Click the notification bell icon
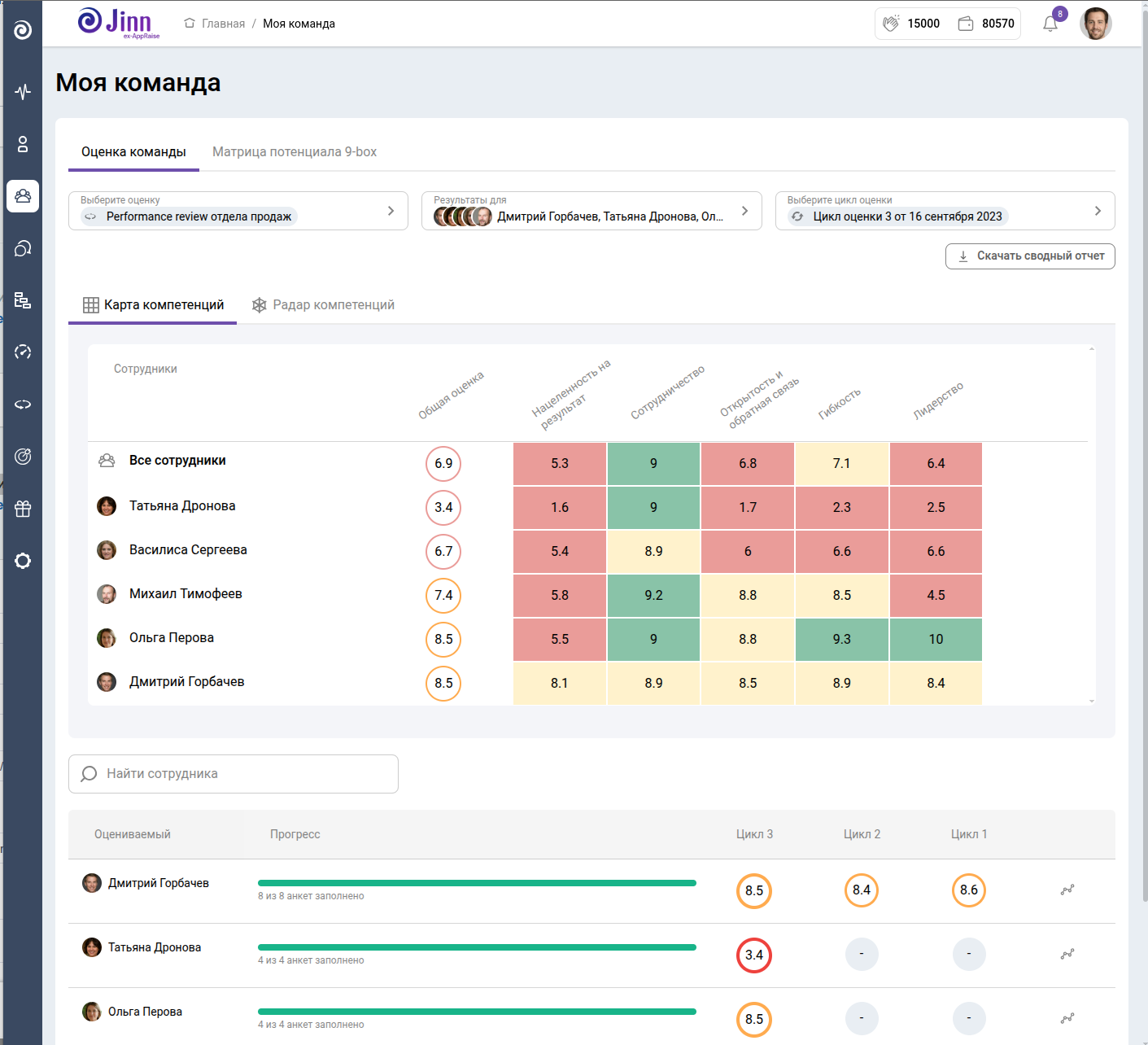Image resolution: width=1148 pixels, height=1045 pixels. [1050, 24]
